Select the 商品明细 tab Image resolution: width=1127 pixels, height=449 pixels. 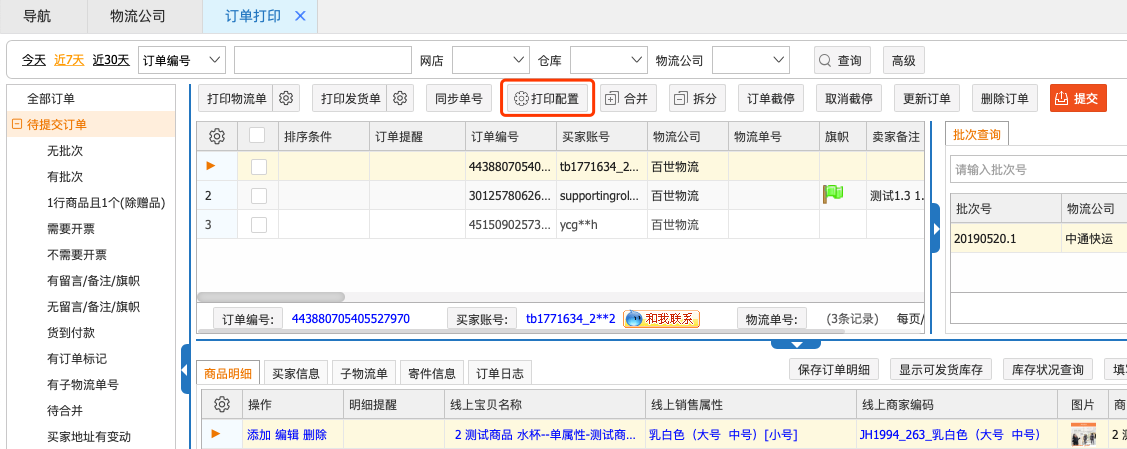(228, 373)
